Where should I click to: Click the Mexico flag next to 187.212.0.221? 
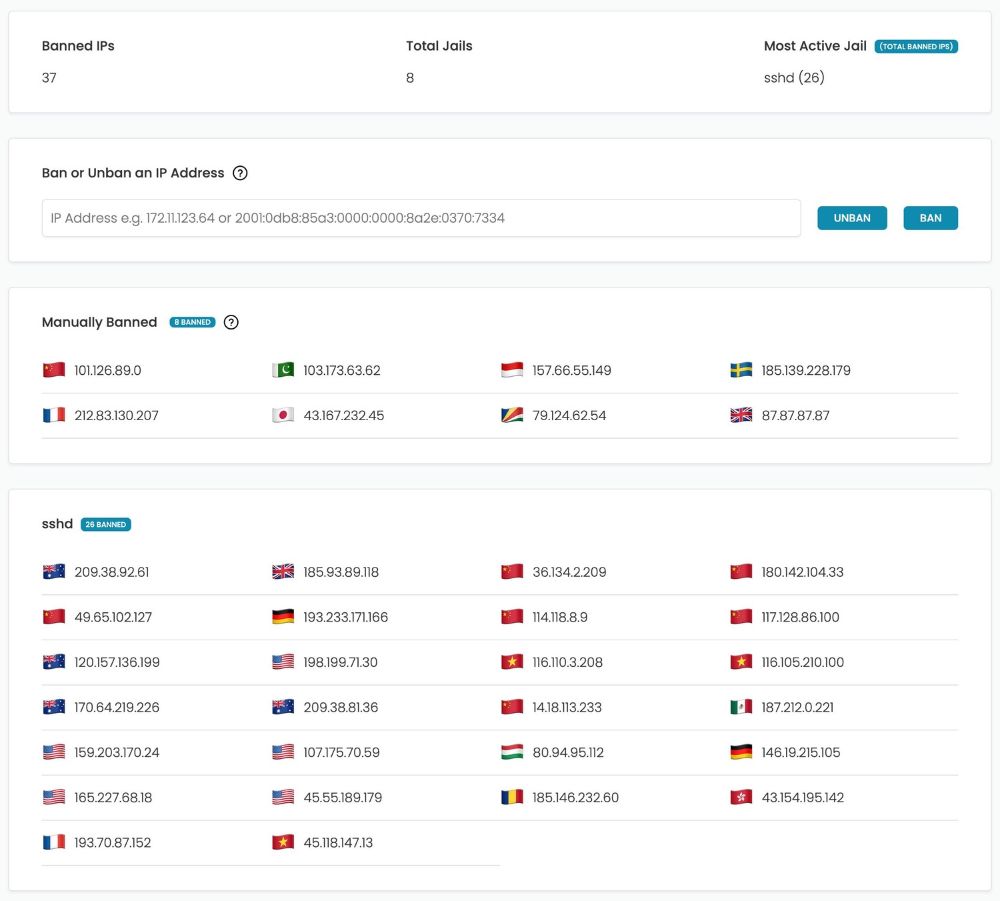tap(740, 707)
